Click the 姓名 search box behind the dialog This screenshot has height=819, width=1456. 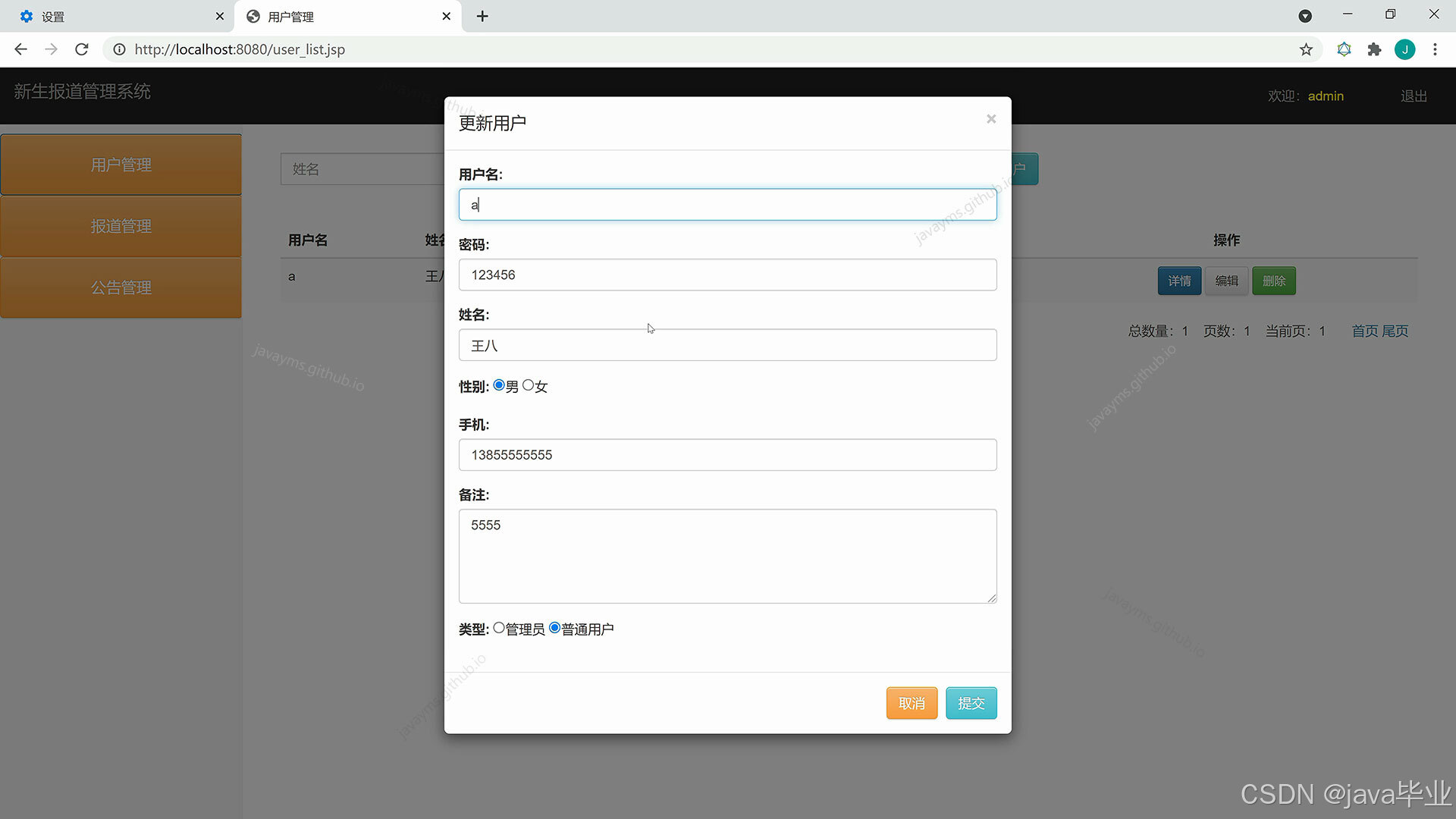tap(362, 169)
